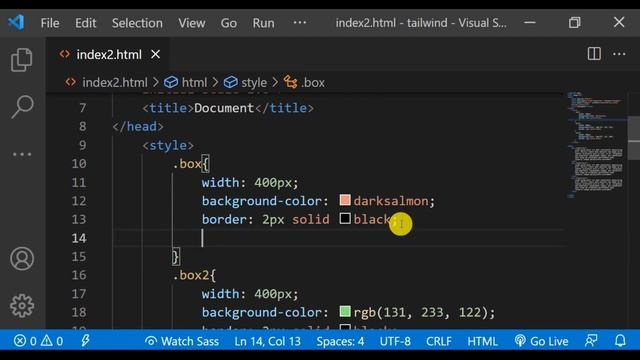The height and width of the screenshot is (360, 640).
Task: Open the Search view in activity bar
Action: tap(22, 107)
